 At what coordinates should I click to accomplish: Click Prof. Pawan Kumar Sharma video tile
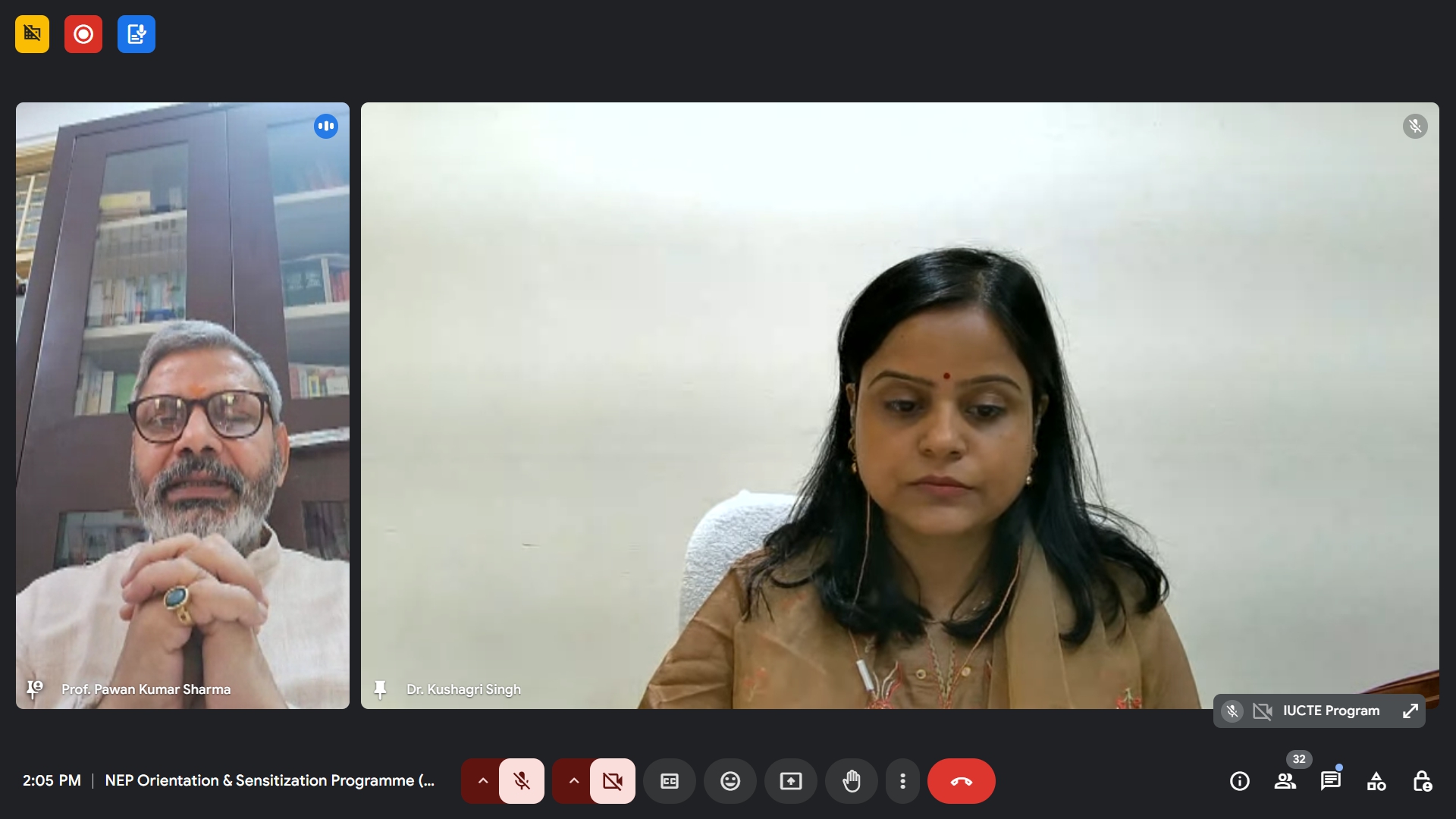[182, 406]
